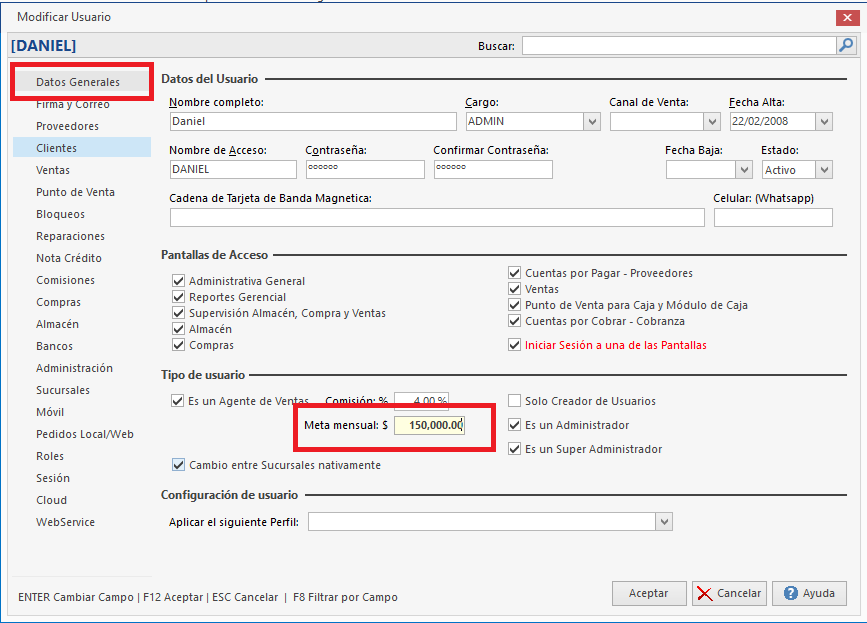Open the Sucursales section

(82, 390)
